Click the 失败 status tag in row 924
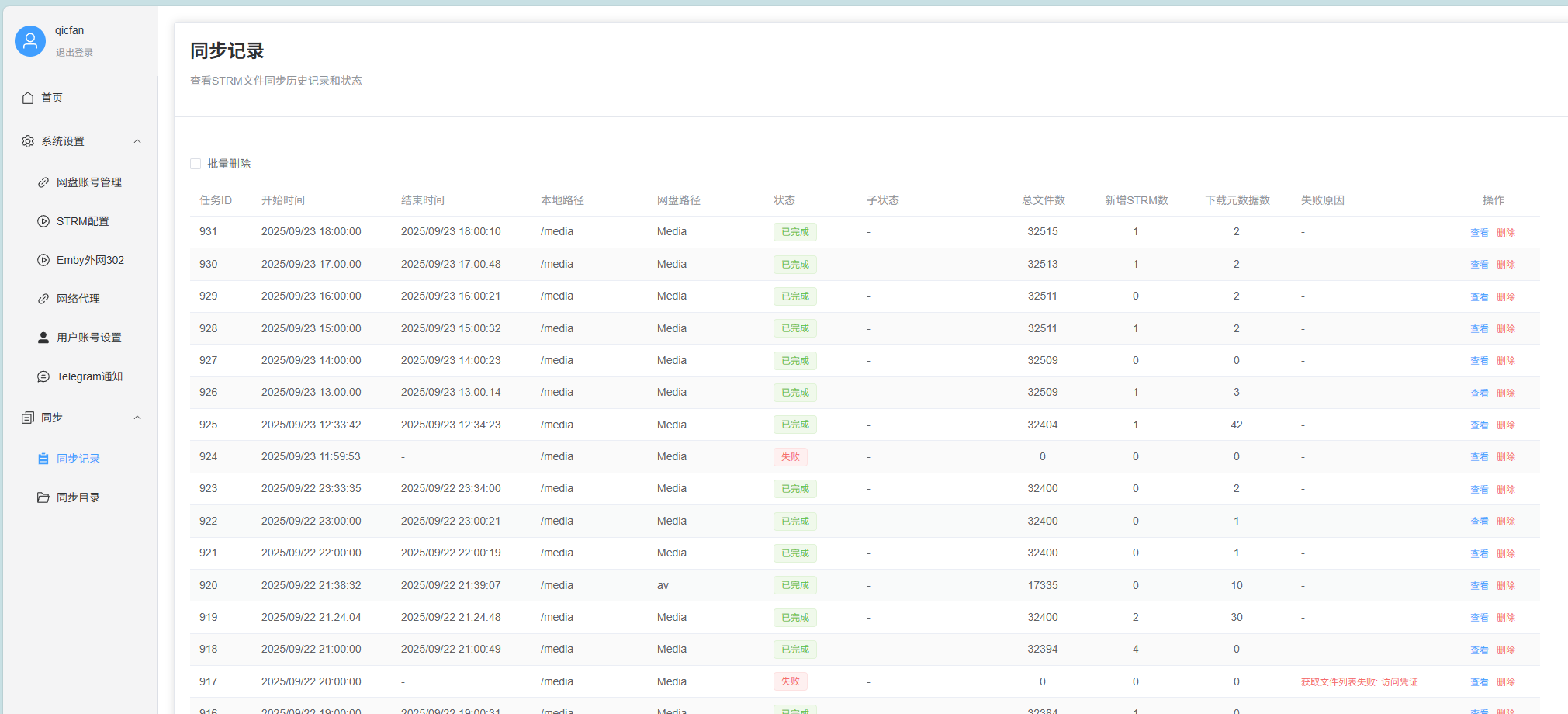Image resolution: width=1568 pixels, height=714 pixels. [791, 457]
